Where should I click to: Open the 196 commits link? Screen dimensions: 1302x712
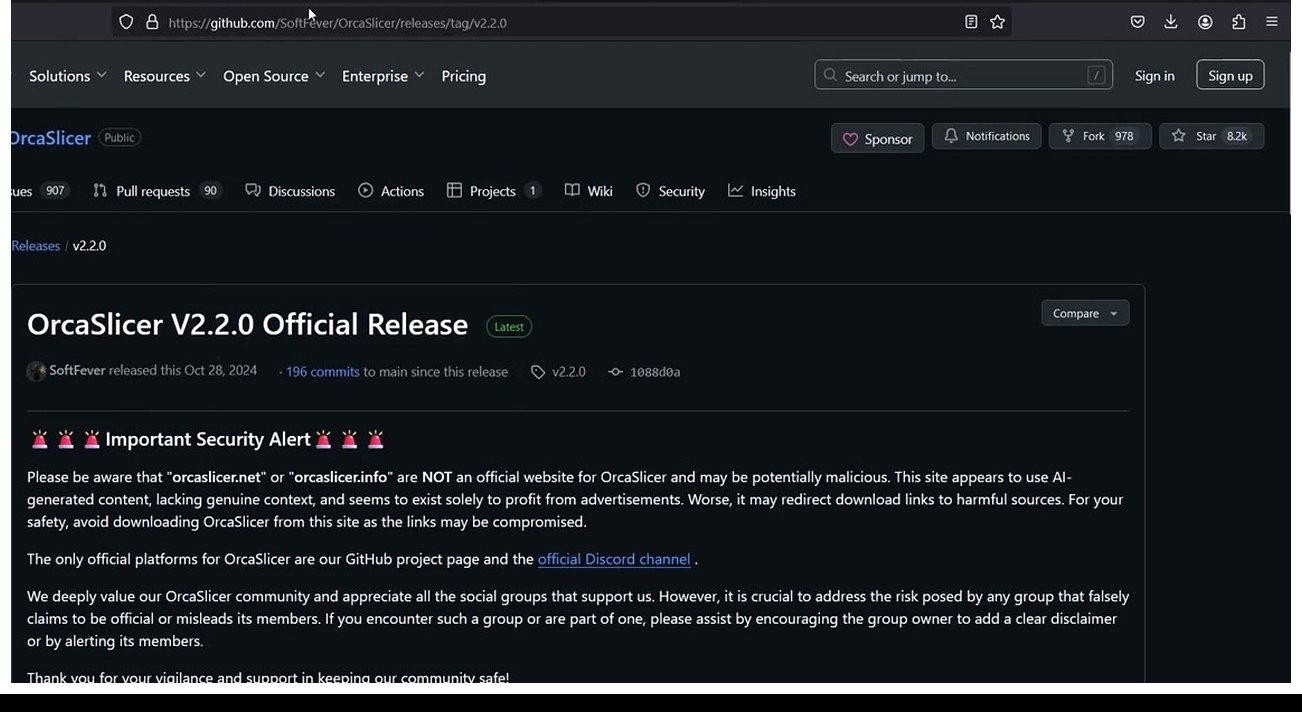click(x=322, y=372)
